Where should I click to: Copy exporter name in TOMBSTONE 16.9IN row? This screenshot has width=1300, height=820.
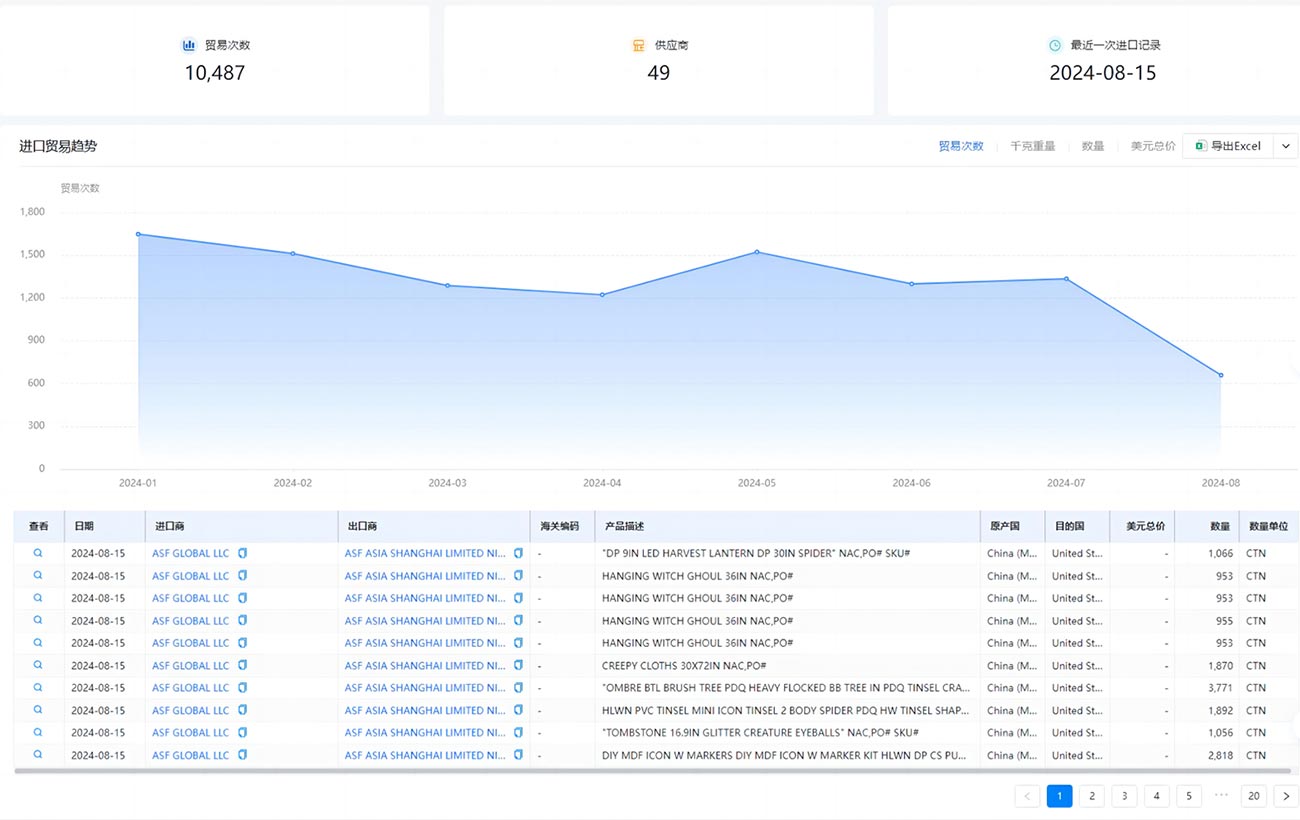[518, 732]
